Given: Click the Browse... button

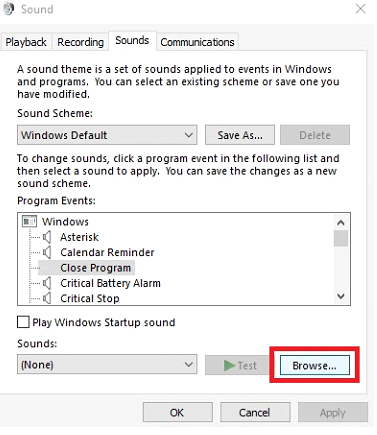Looking at the screenshot, I should (315, 365).
